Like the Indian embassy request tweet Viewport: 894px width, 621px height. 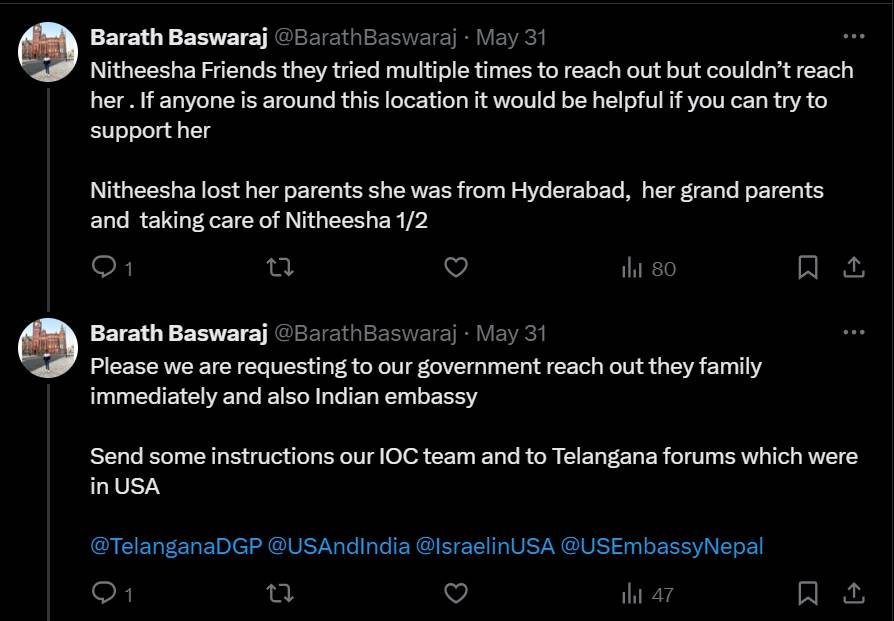[x=456, y=594]
